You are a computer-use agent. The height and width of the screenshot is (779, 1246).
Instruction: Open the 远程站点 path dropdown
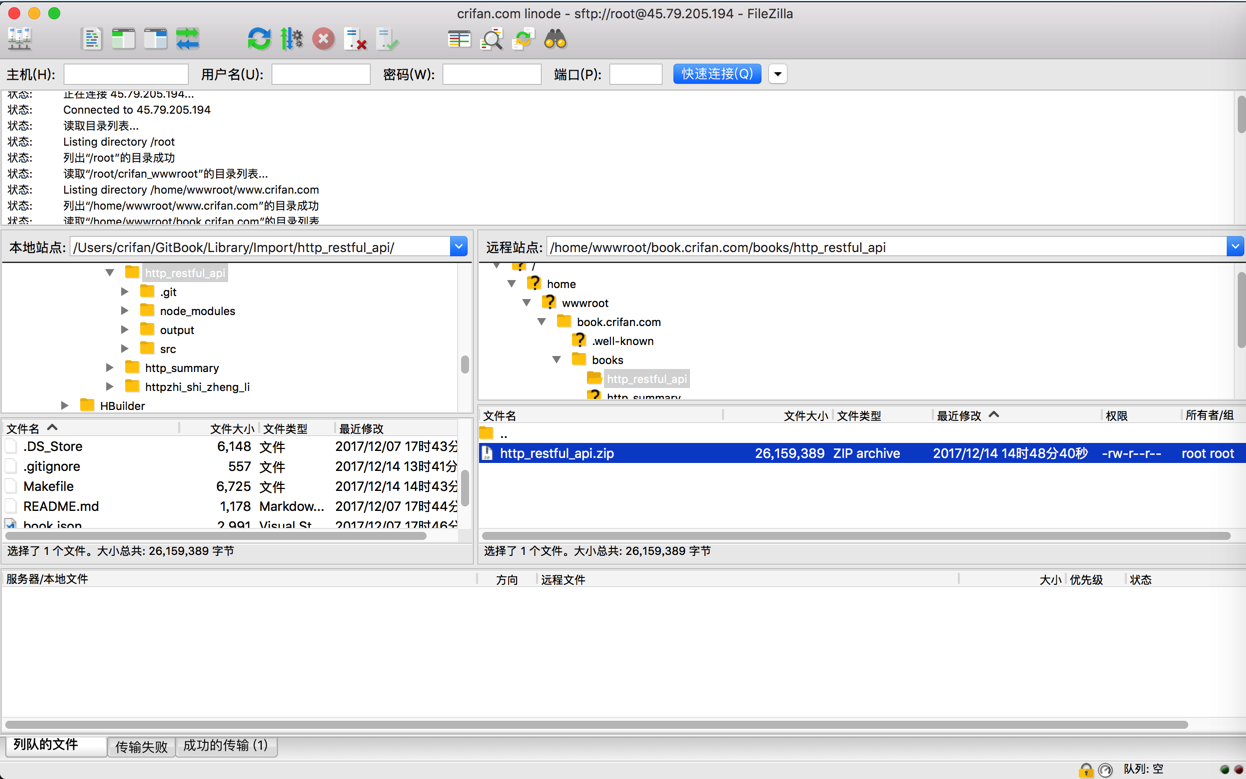point(1235,247)
